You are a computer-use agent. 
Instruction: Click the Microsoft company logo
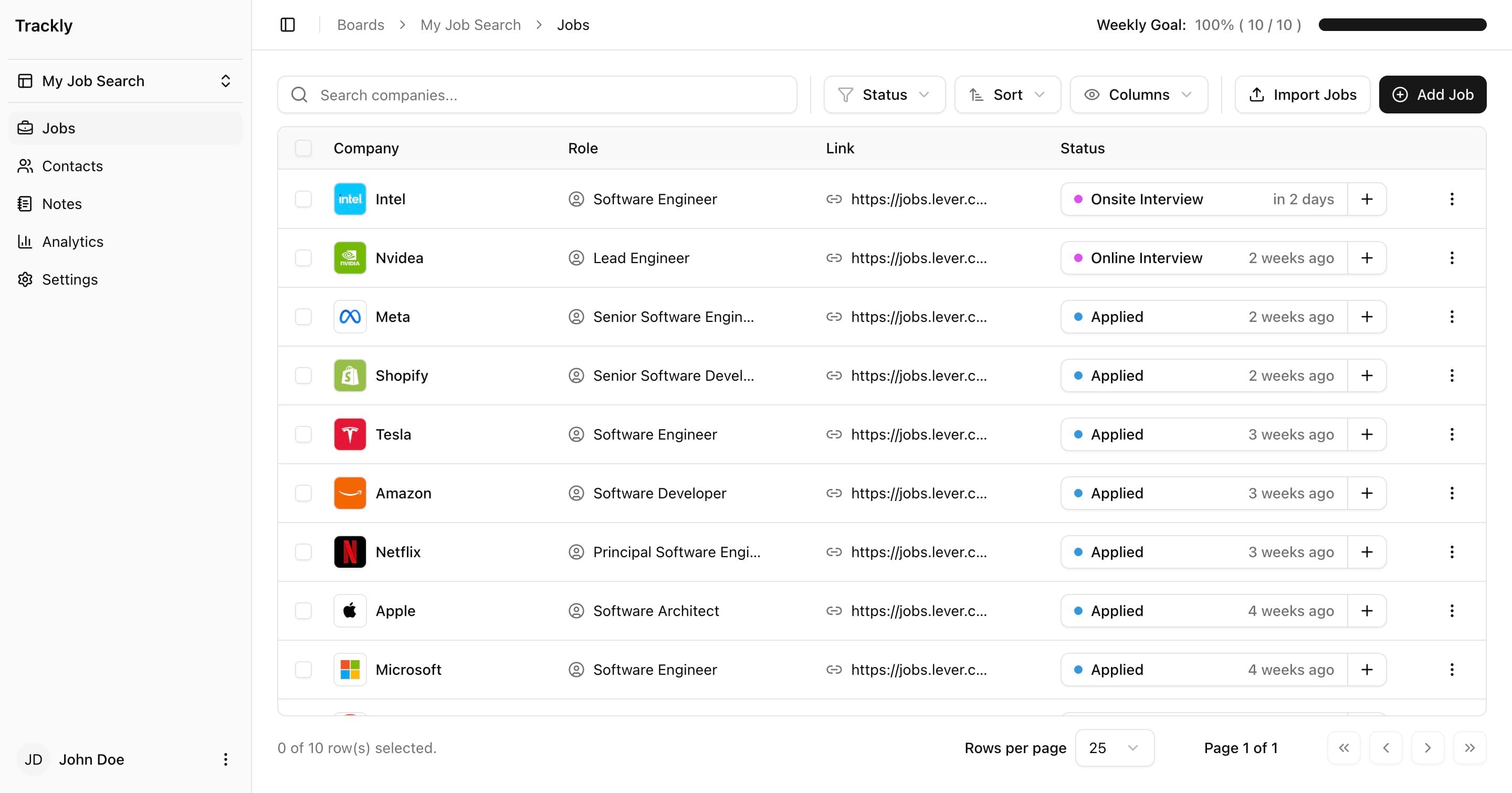point(350,670)
